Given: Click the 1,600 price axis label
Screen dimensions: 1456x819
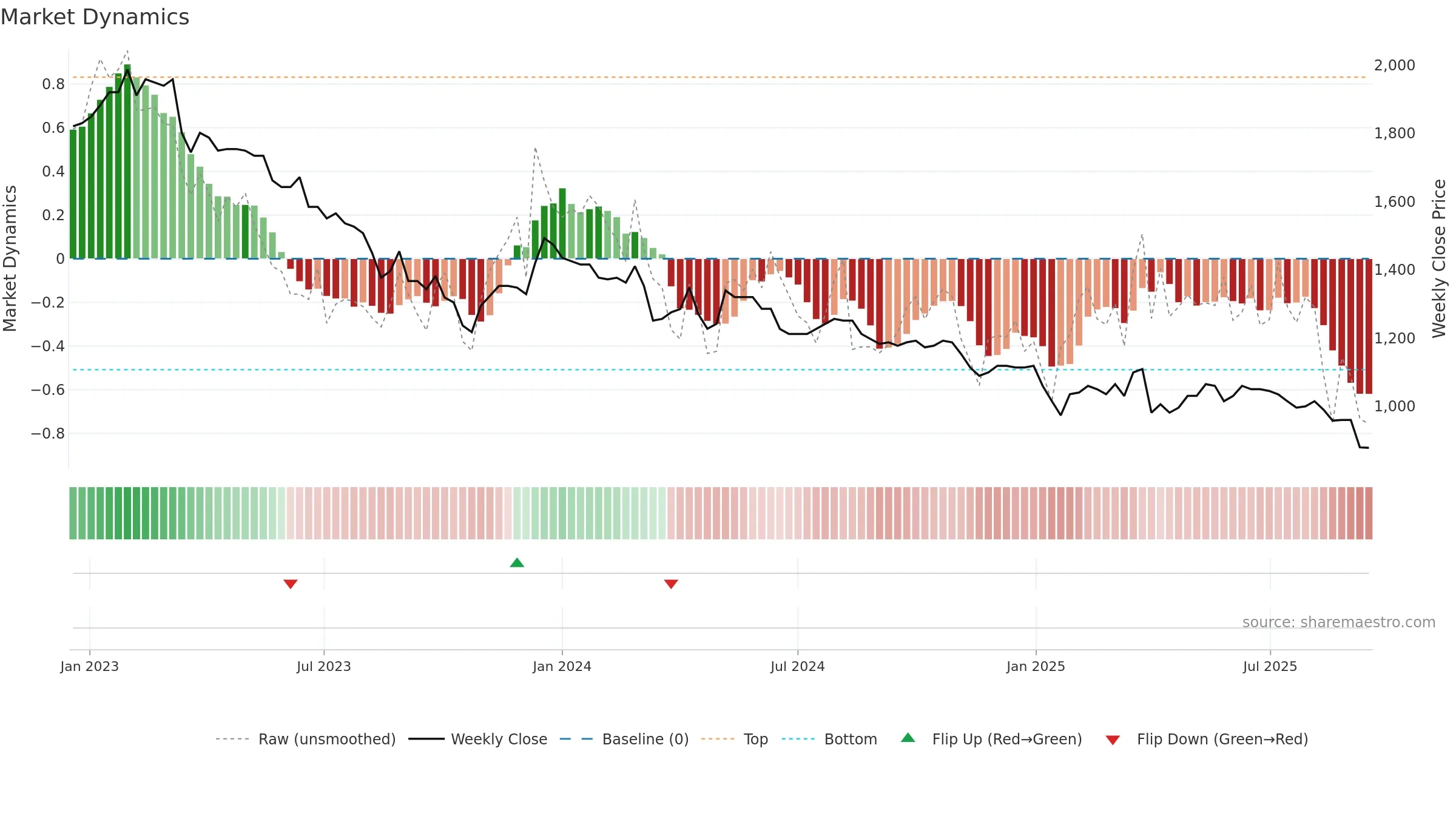Looking at the screenshot, I should point(1395,201).
